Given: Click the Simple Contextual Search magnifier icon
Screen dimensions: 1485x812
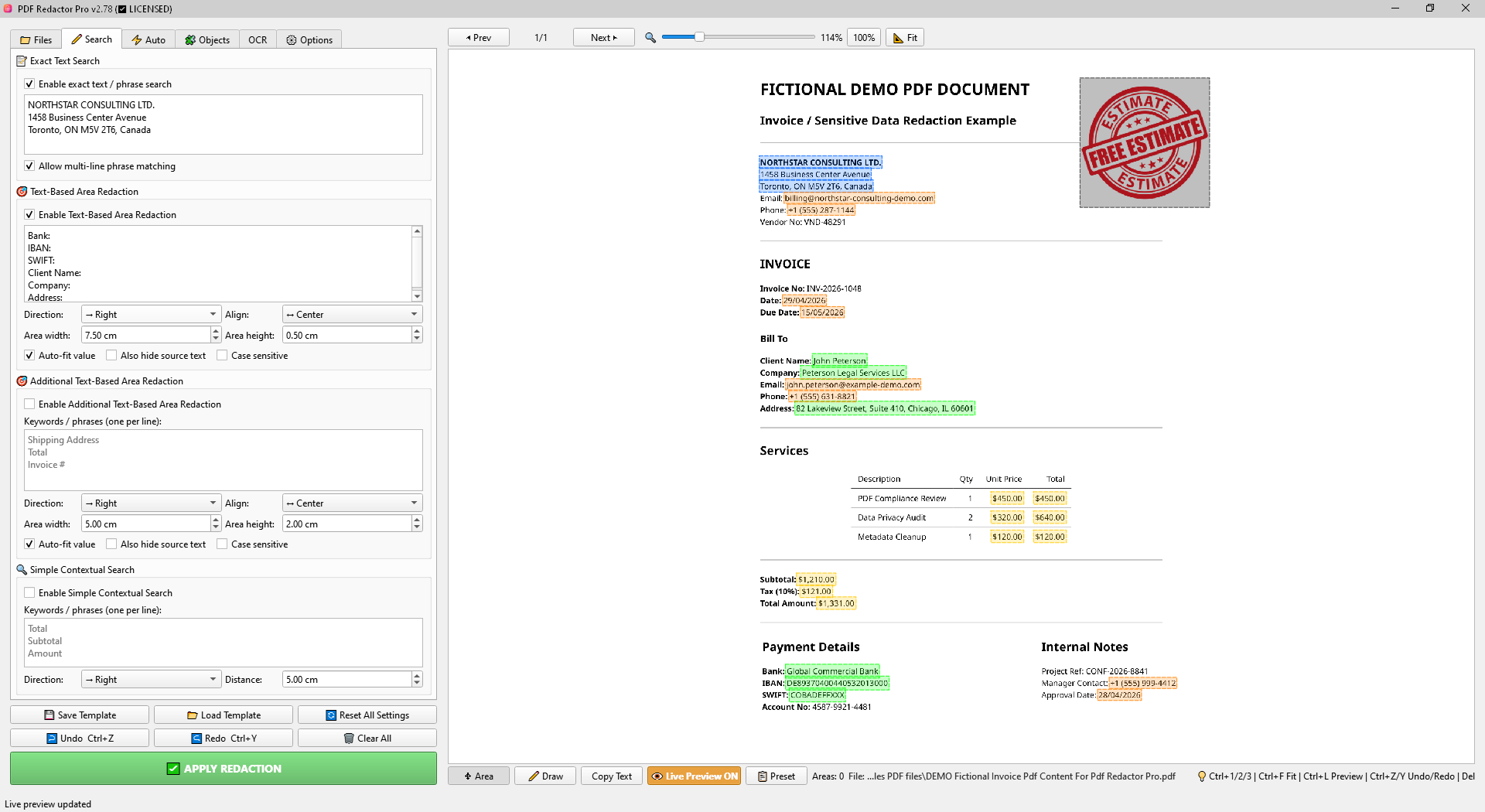Looking at the screenshot, I should click(22, 570).
